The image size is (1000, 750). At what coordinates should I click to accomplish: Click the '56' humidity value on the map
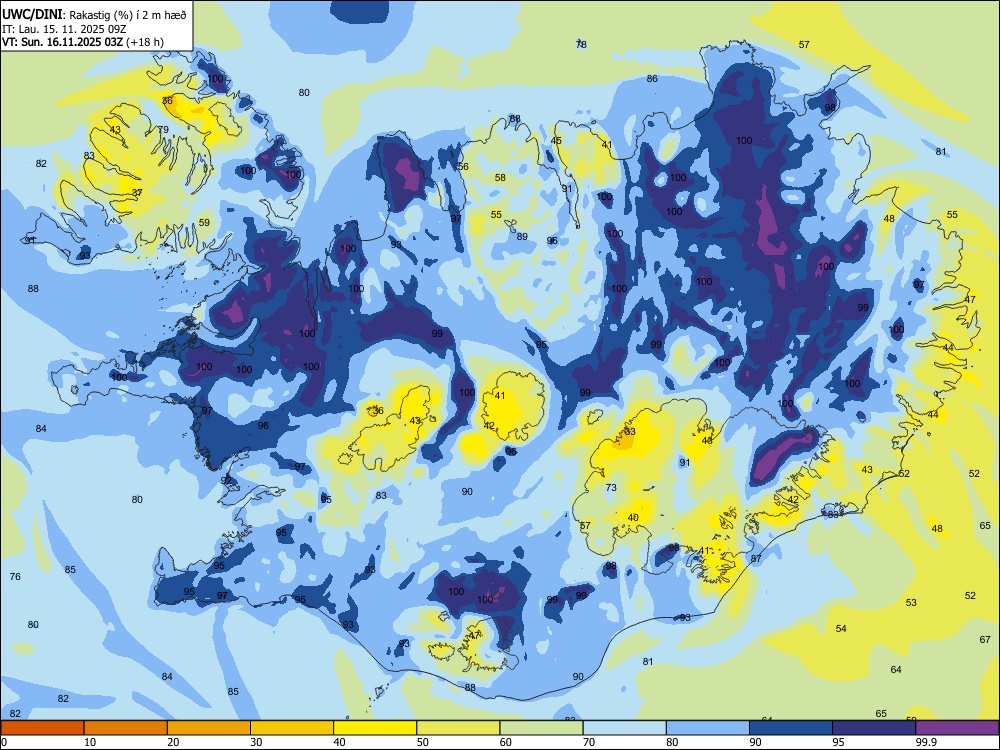pyautogui.click(x=463, y=167)
